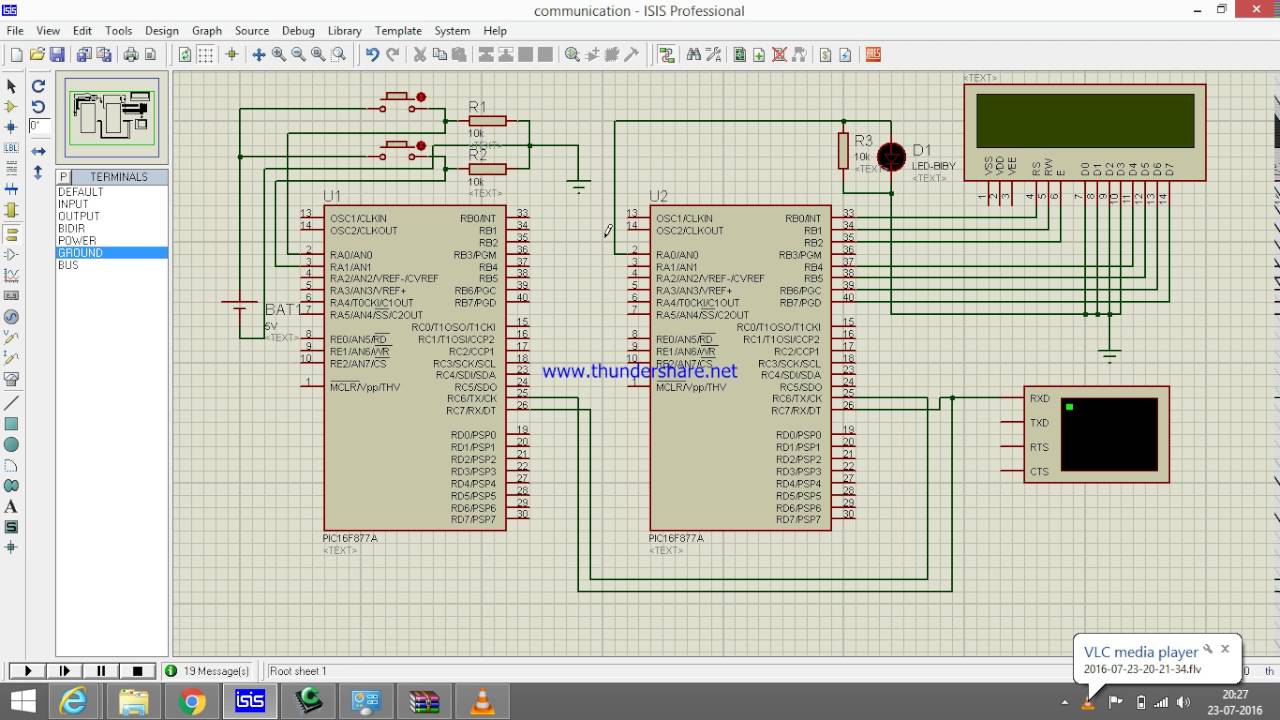Click the Stop simulation button
Screen dimensions: 1280x720
(138, 671)
